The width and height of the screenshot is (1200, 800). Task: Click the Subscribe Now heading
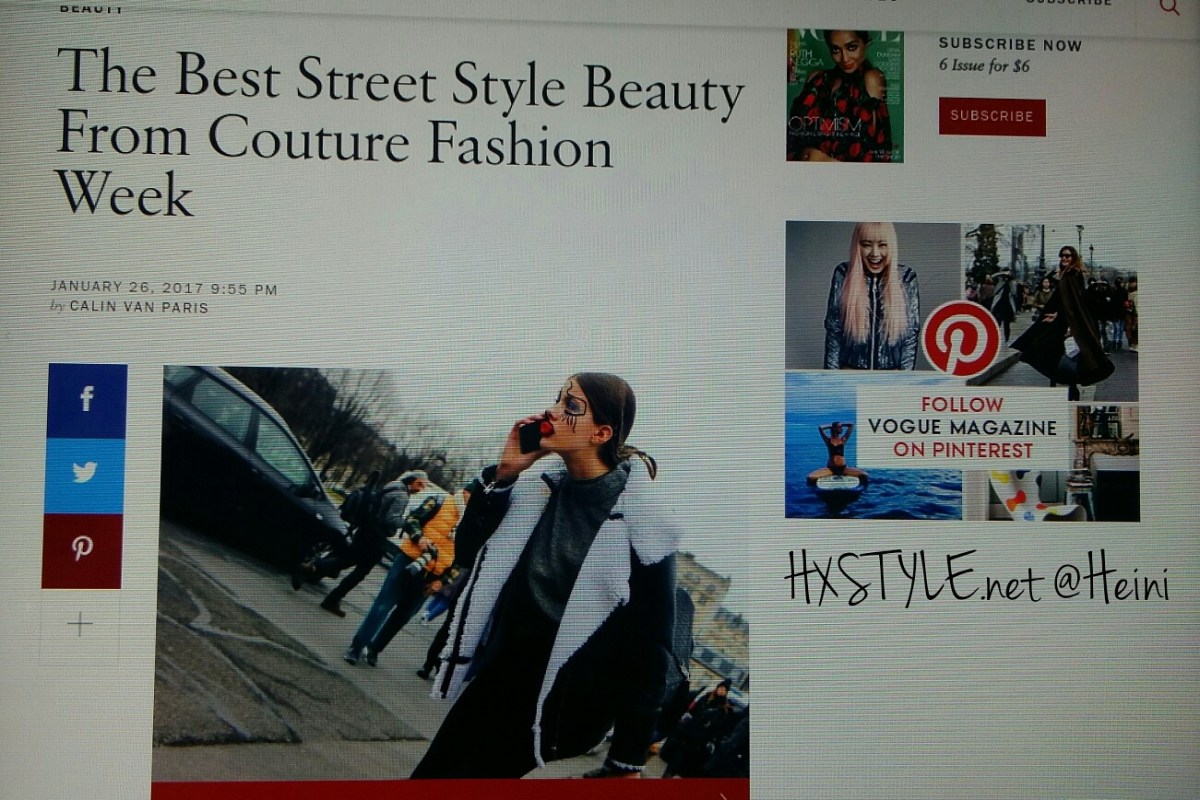coord(1010,44)
